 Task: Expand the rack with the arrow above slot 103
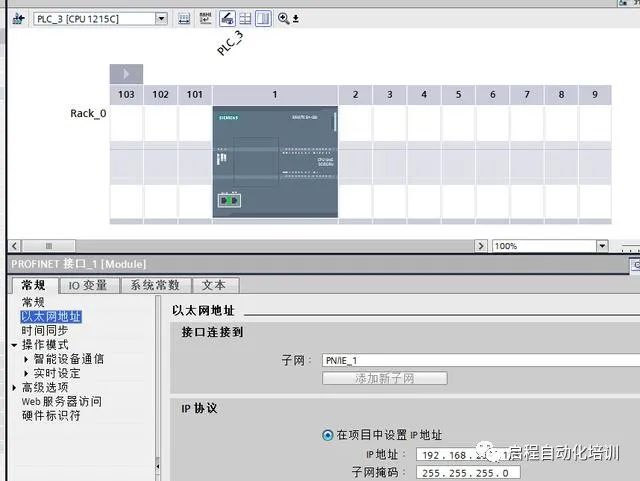(126, 74)
